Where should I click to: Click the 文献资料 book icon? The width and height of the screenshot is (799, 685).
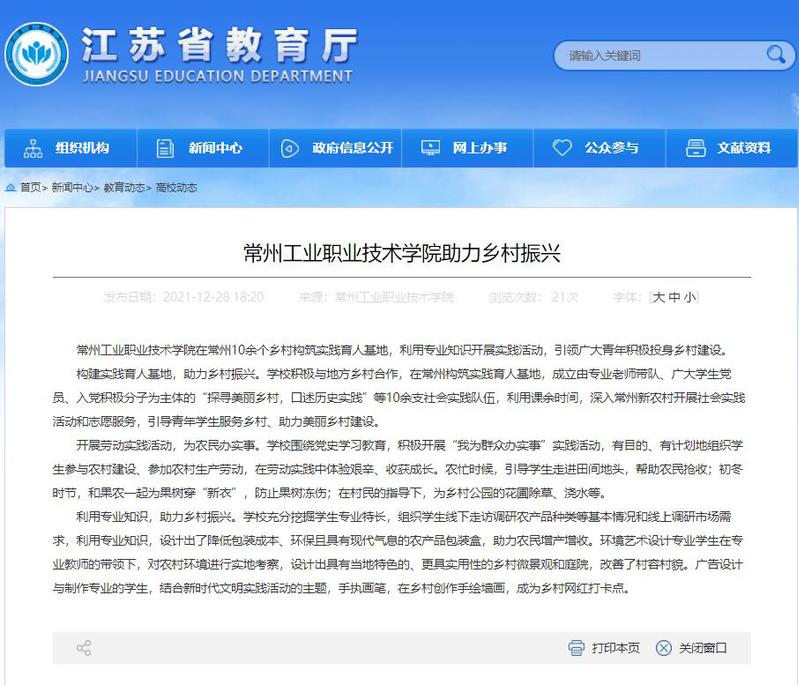pyautogui.click(x=694, y=148)
